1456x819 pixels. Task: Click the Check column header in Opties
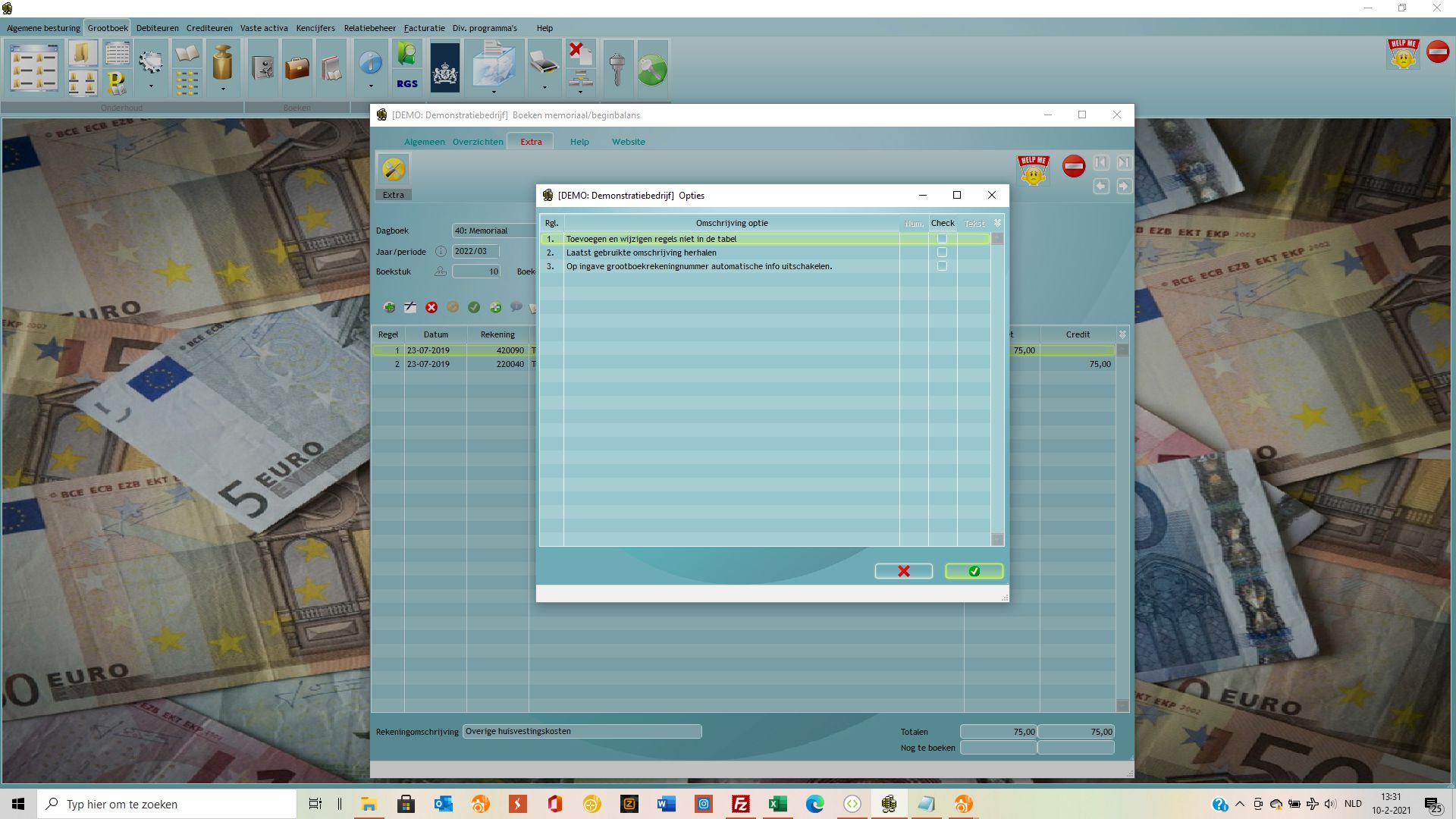click(x=943, y=223)
